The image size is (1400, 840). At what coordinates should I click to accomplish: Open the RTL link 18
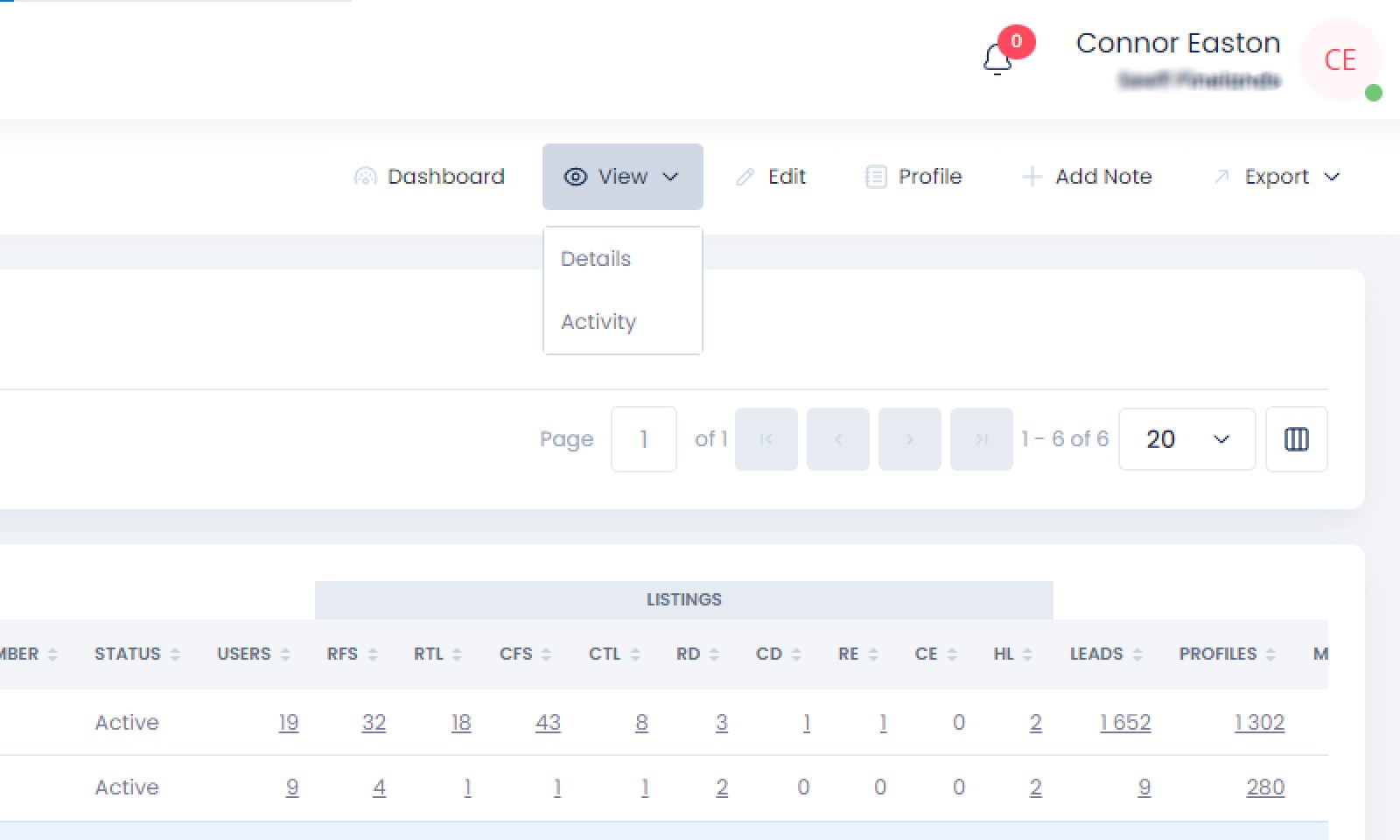[461, 723]
